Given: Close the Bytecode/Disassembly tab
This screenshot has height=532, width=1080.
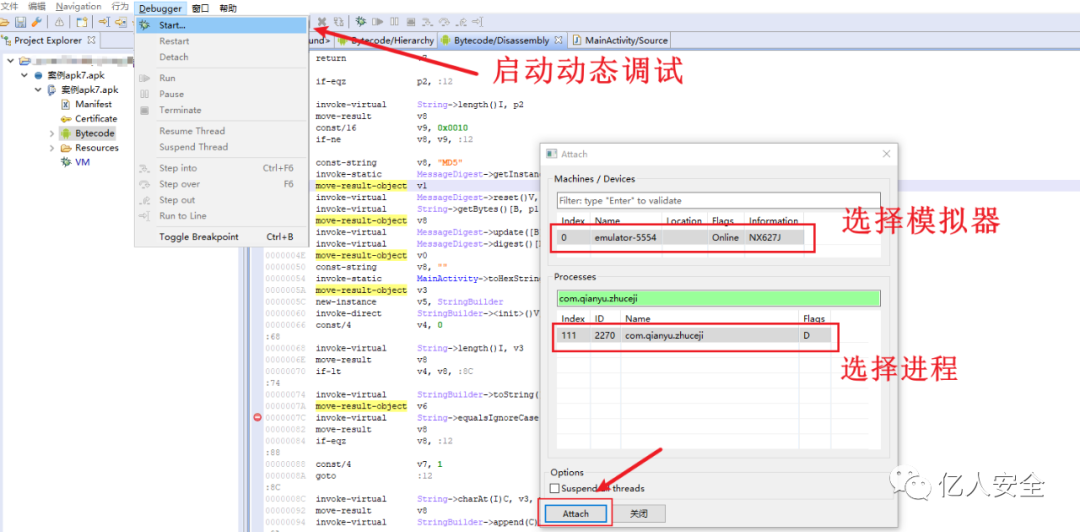Looking at the screenshot, I should pyautogui.click(x=559, y=40).
